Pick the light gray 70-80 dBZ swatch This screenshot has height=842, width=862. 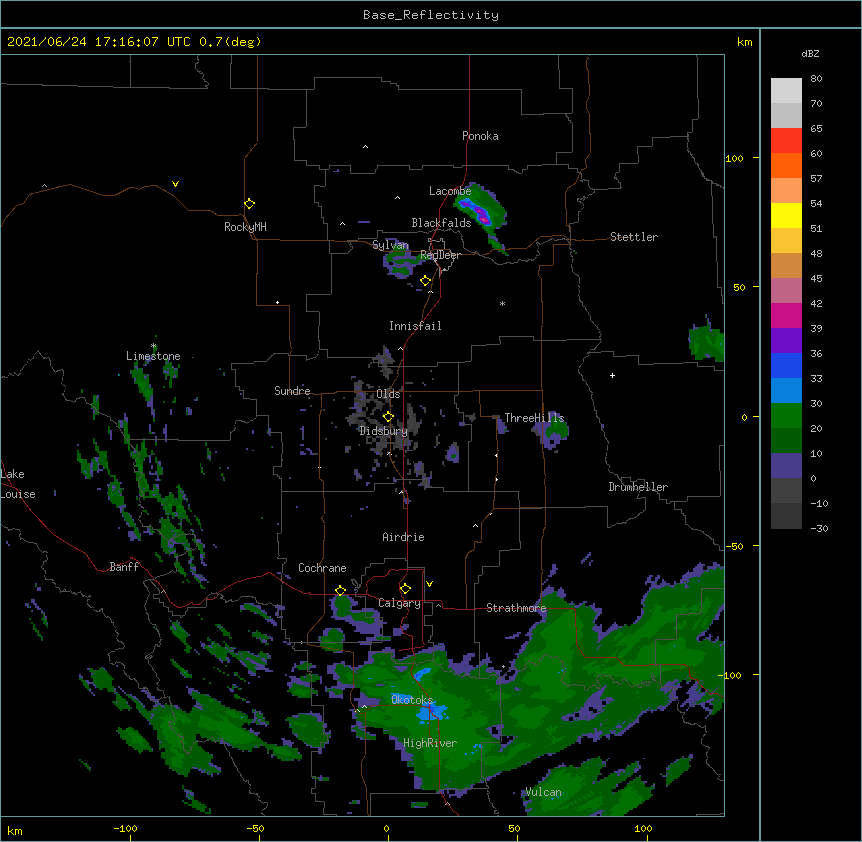[786, 91]
